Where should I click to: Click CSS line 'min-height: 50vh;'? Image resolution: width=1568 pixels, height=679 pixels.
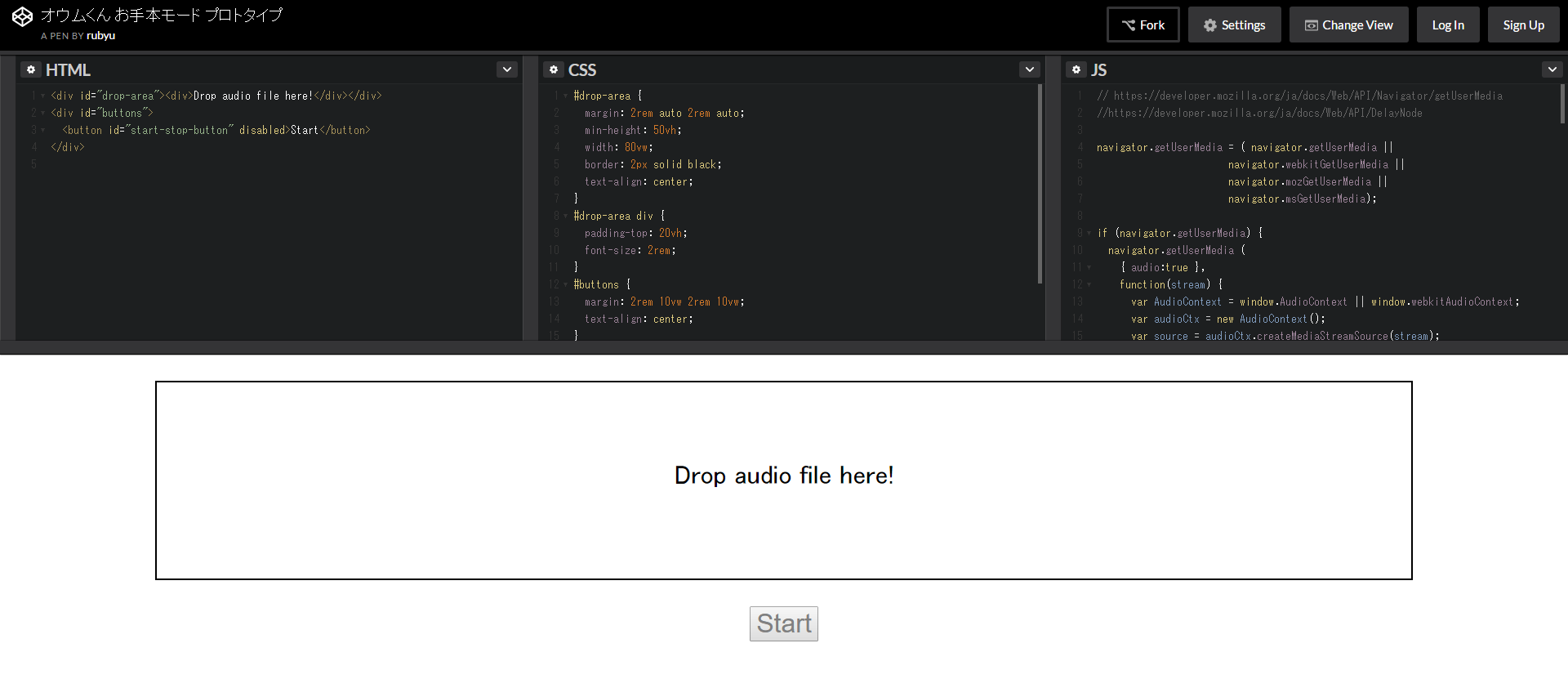(633, 130)
